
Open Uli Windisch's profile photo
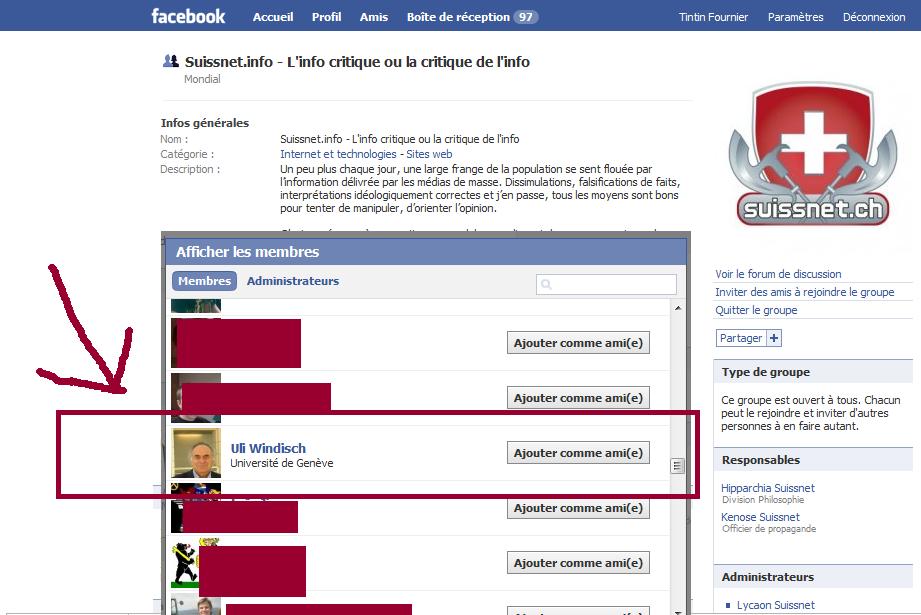[196, 452]
